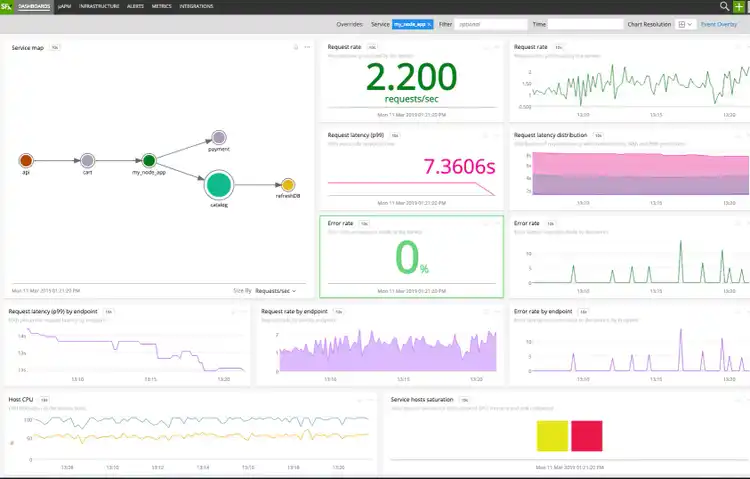Image resolution: width=750 pixels, height=479 pixels.
Task: Select the catalog node in service map
Action: click(x=218, y=184)
